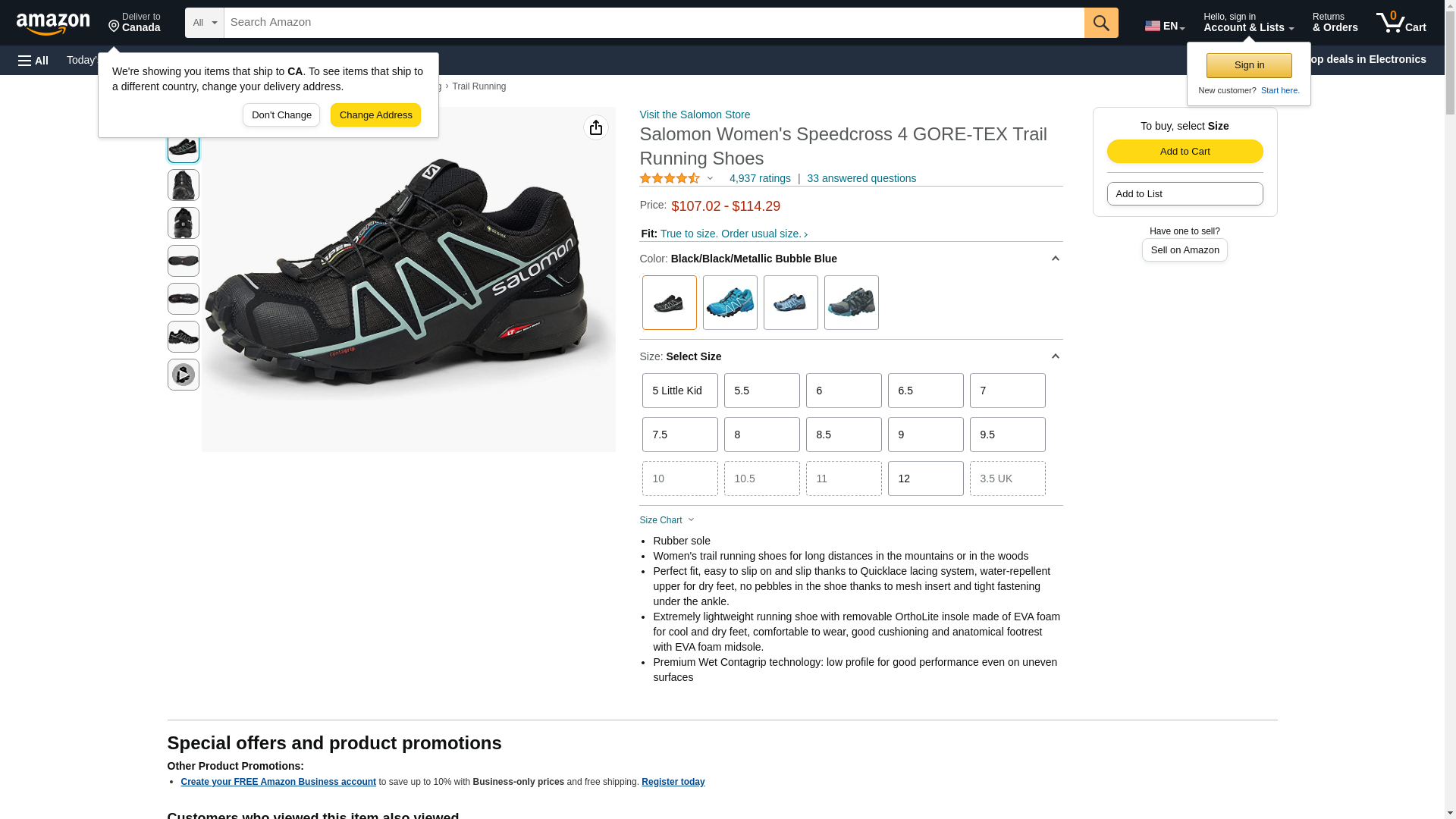Select size 7.5

[x=679, y=435]
